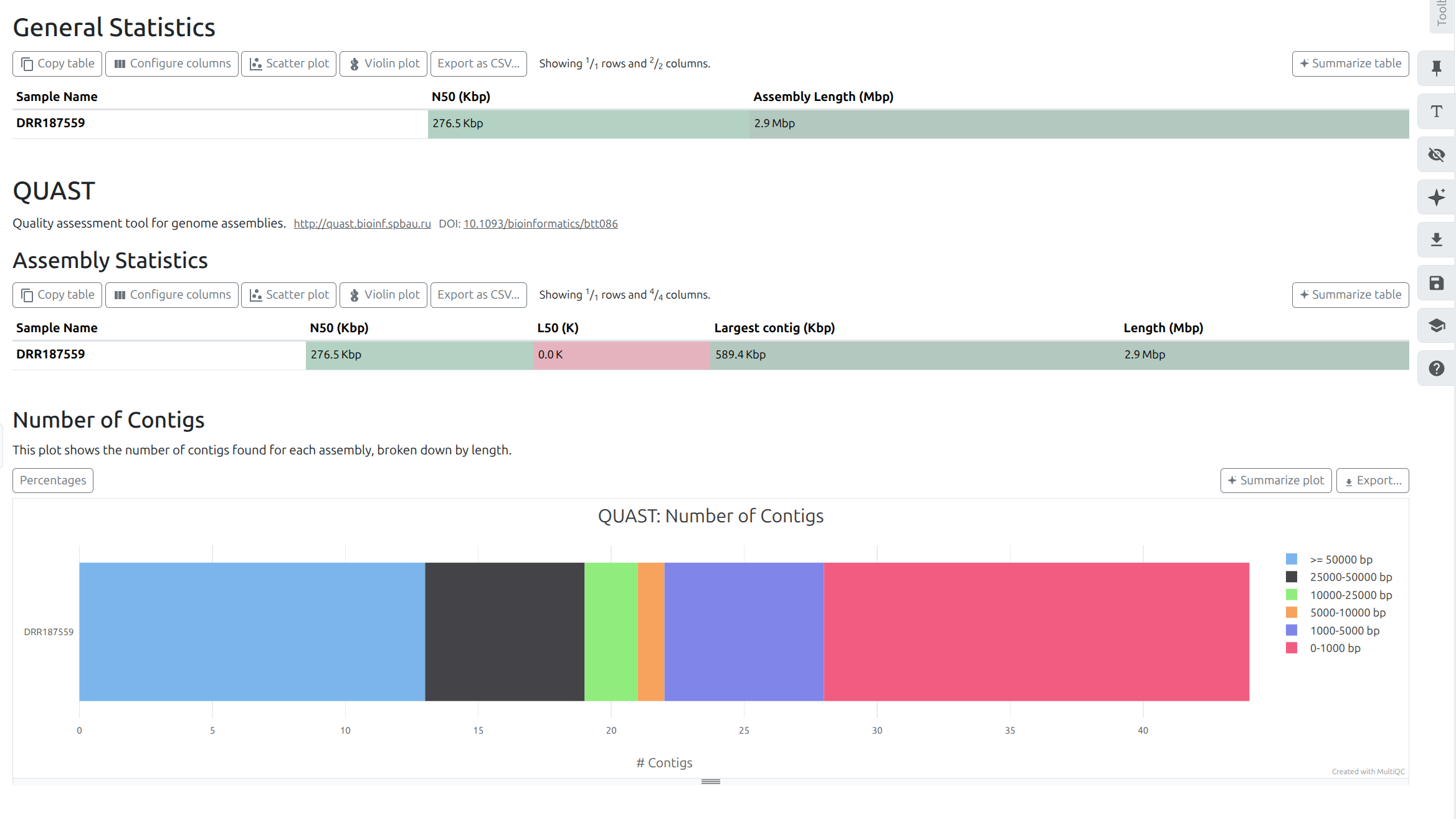The image size is (1456, 819).
Task: Click the pin icon in right sidebar
Action: tap(1436, 69)
